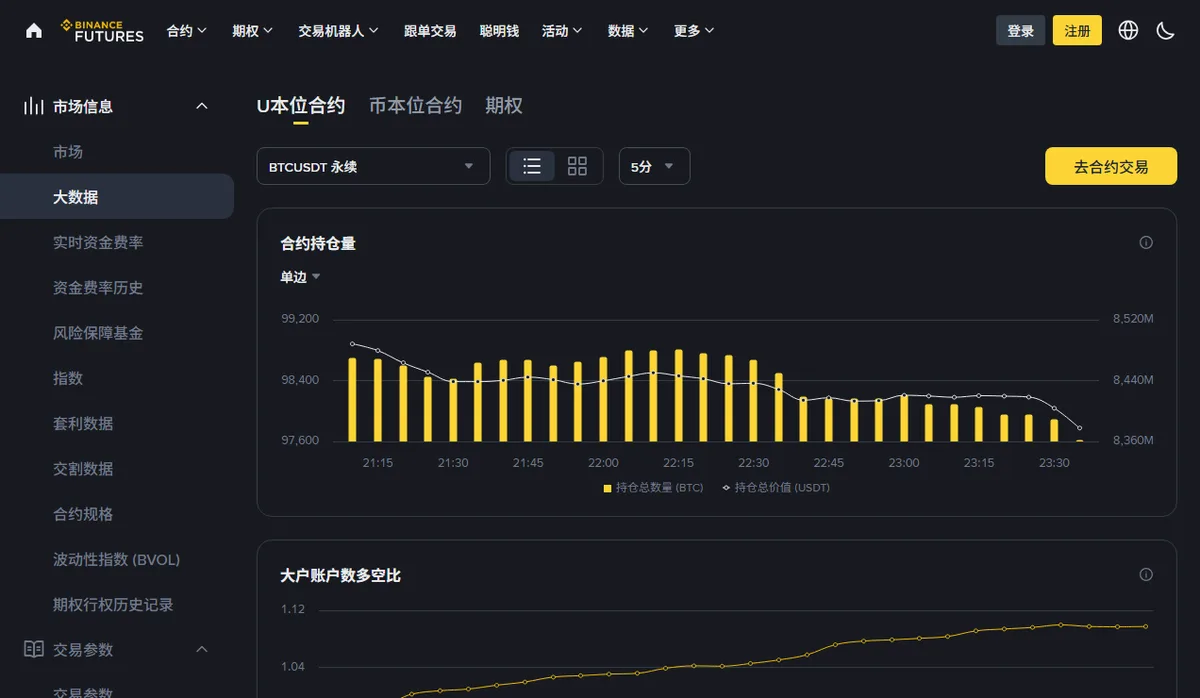Image resolution: width=1200 pixels, height=698 pixels.
Task: Open the 单边 dropdown
Action: (300, 277)
